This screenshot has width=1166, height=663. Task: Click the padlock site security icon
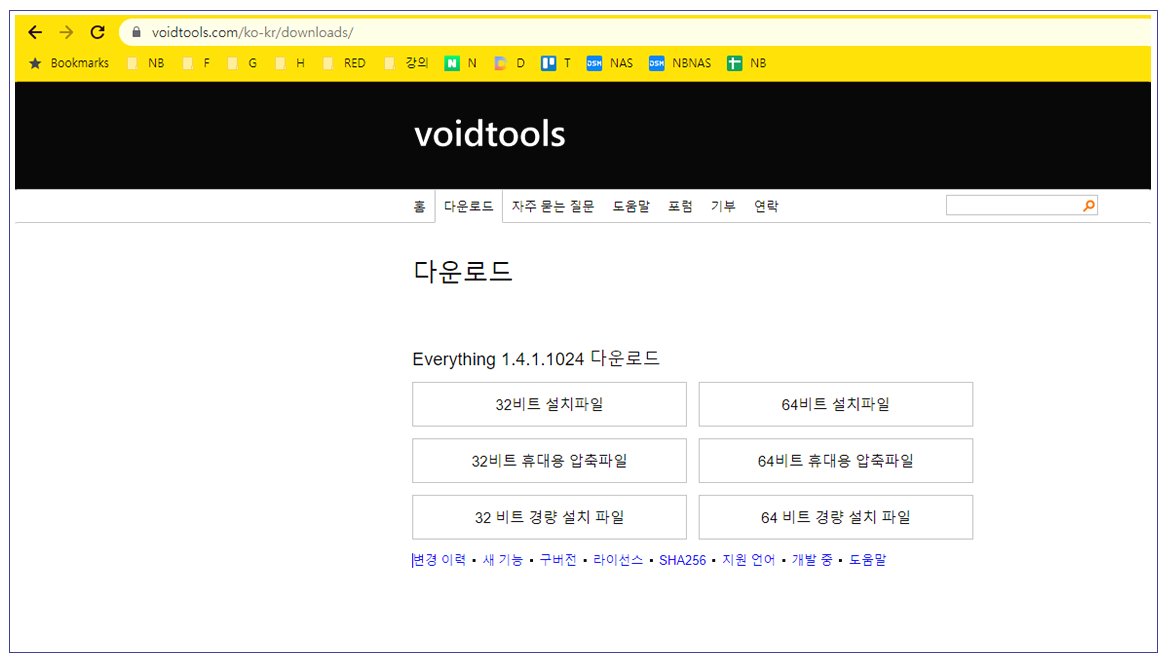click(x=136, y=32)
